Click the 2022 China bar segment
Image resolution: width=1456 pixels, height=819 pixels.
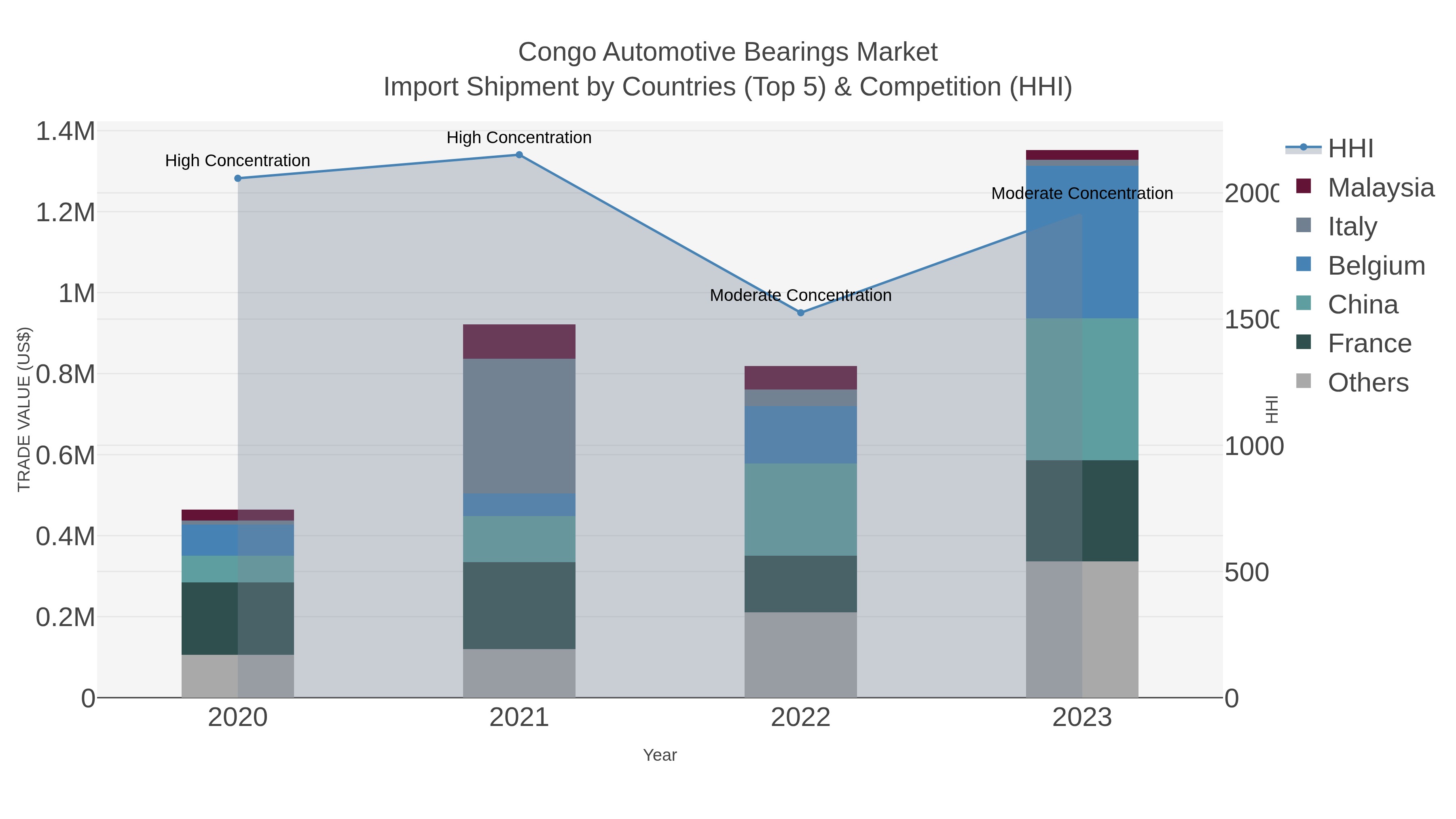coord(800,510)
